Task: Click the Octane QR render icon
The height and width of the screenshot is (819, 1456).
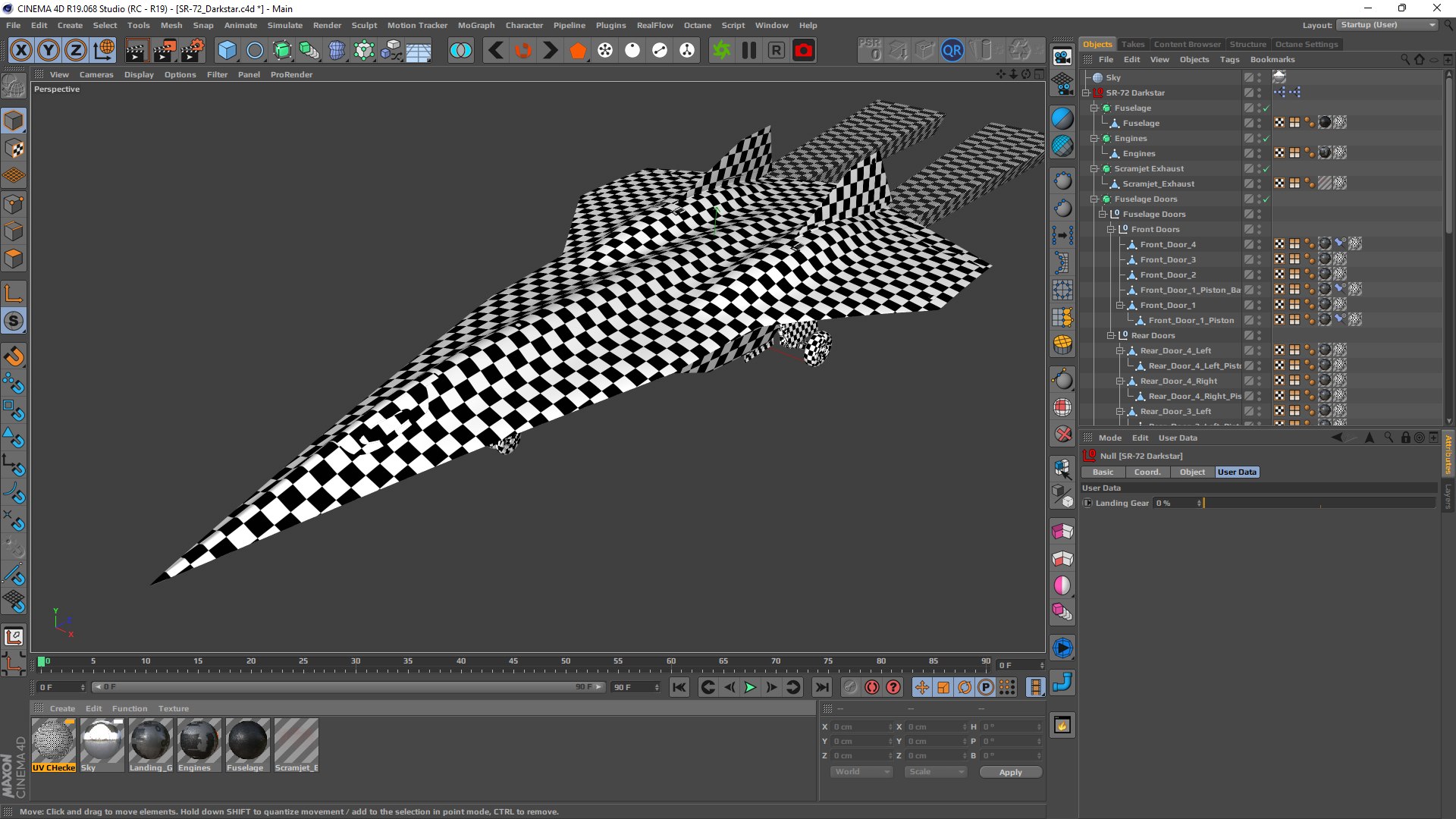Action: click(x=952, y=51)
